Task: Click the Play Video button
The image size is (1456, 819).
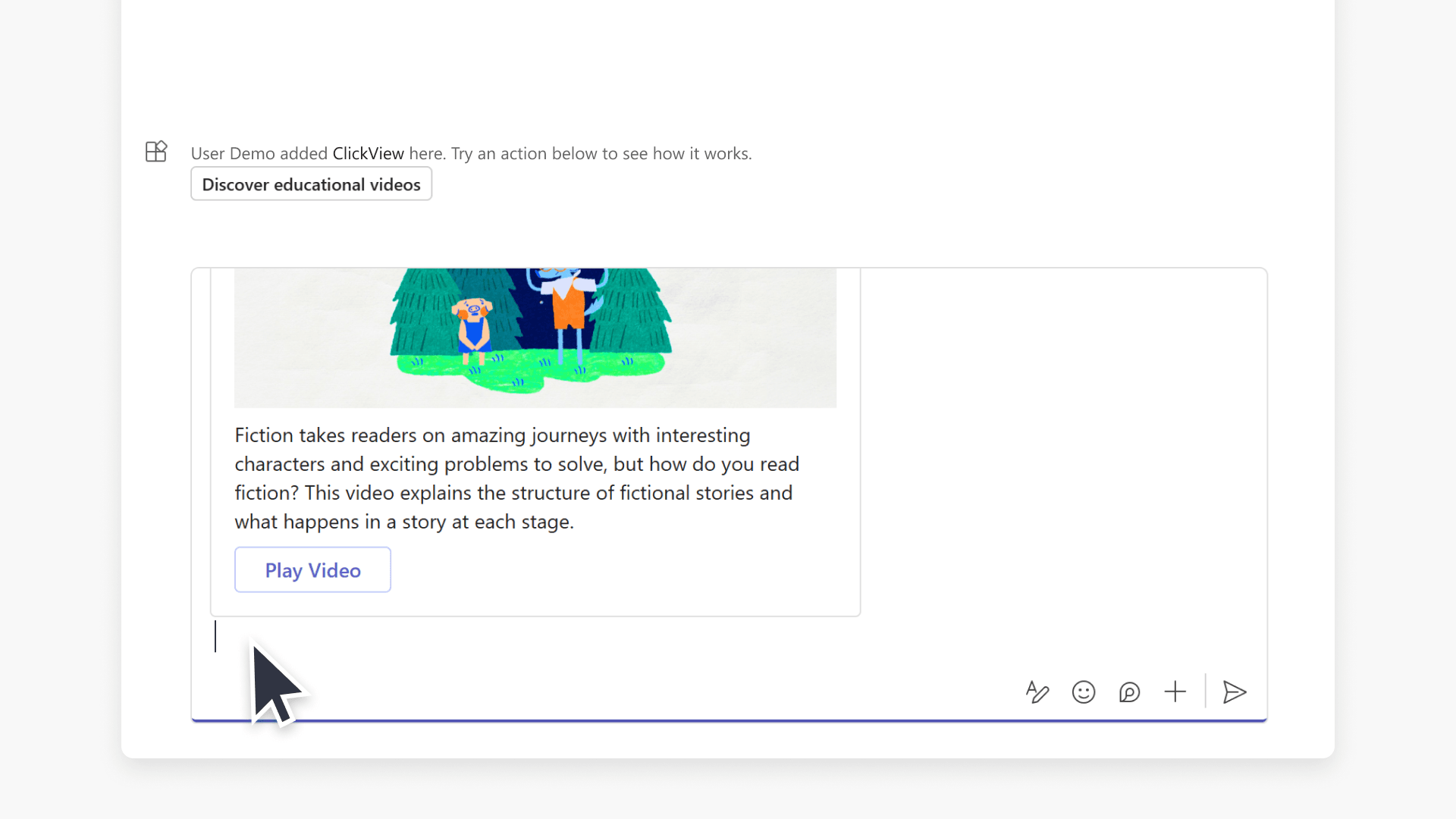Action: point(312,570)
